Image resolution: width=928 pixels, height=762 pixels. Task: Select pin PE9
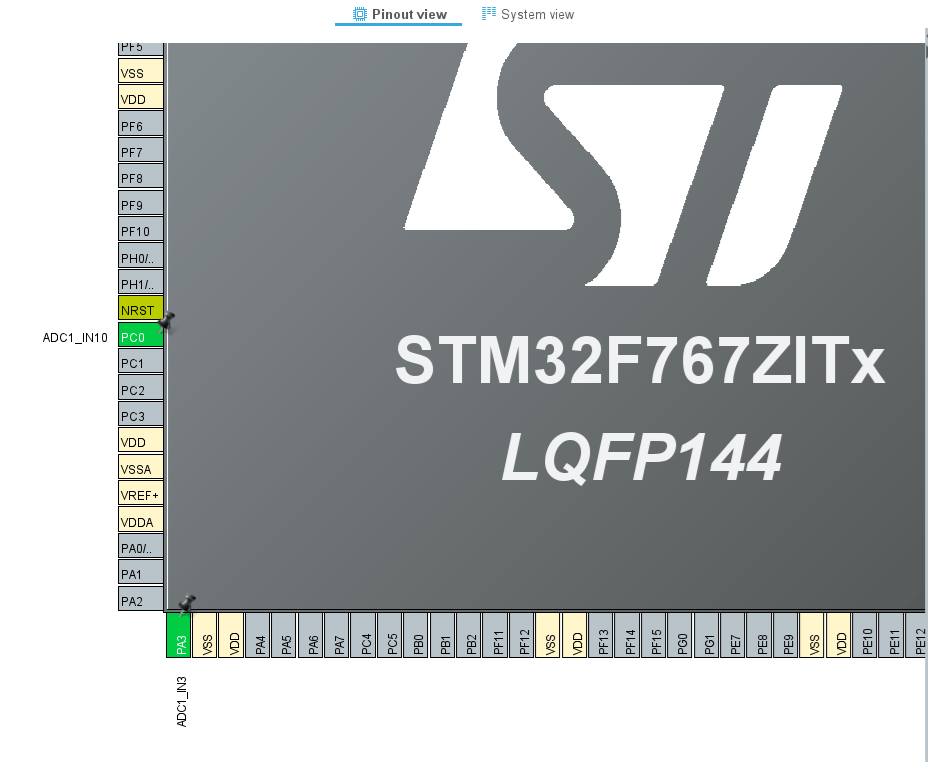(x=785, y=635)
